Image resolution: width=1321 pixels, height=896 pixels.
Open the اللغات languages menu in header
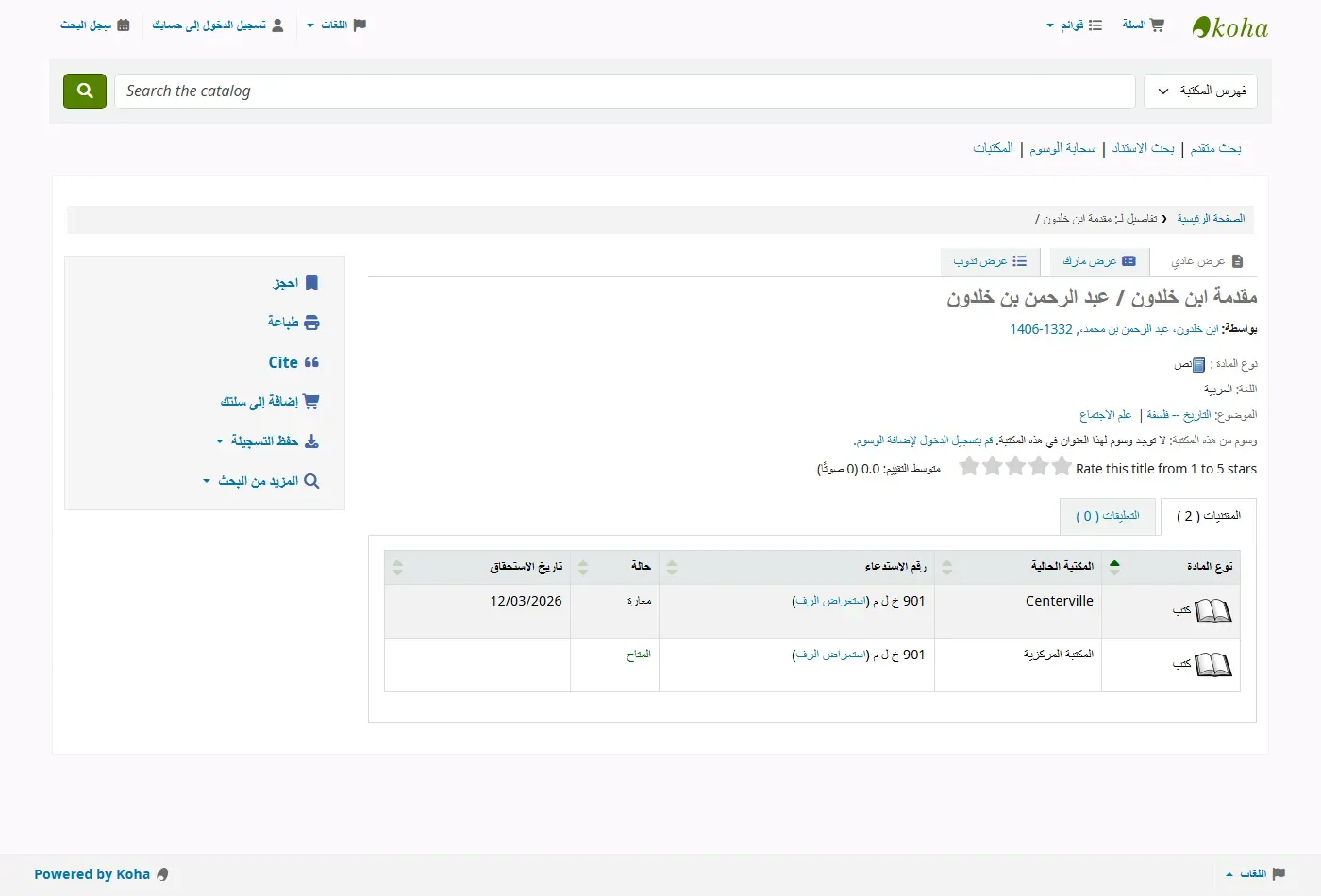tap(337, 25)
